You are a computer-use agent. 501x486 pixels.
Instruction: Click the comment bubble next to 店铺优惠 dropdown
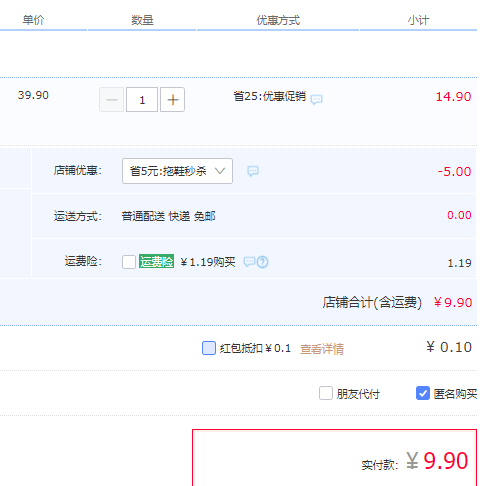253,171
